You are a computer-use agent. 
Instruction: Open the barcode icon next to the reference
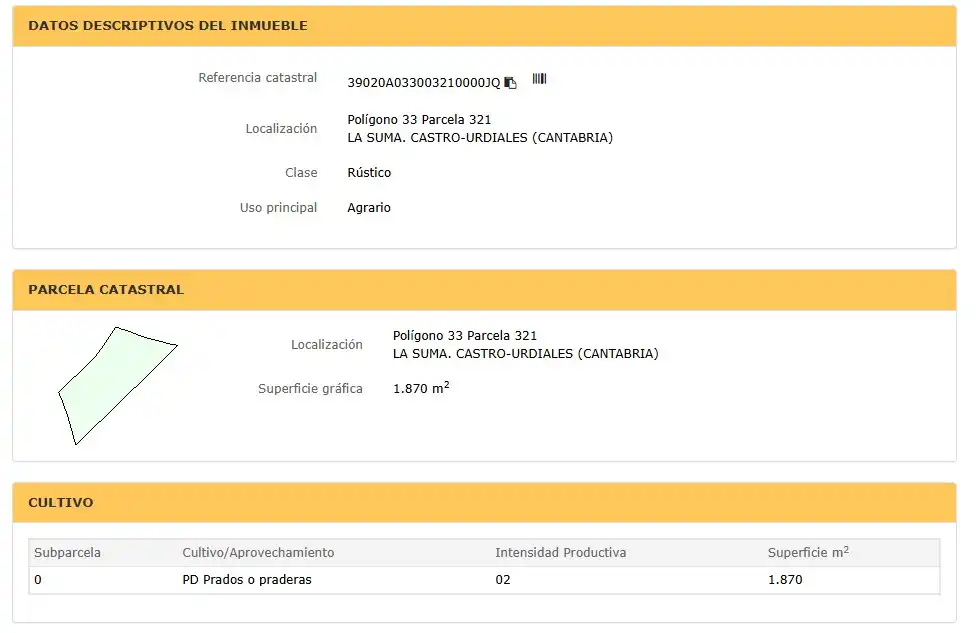point(539,78)
